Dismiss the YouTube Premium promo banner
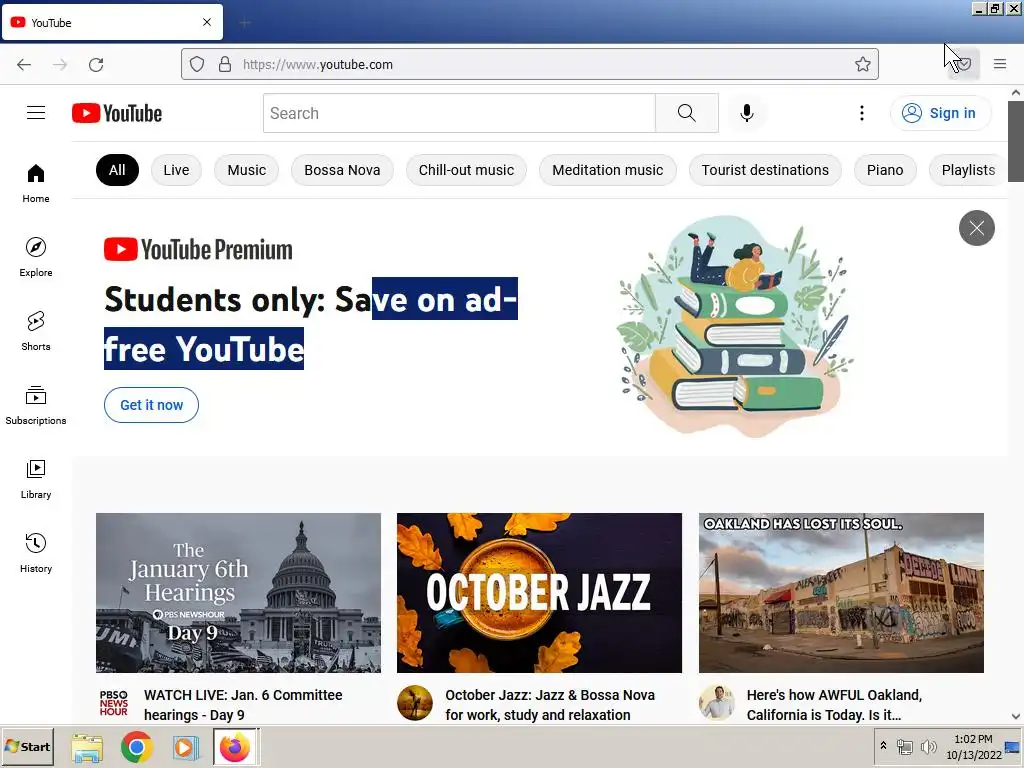The height and width of the screenshot is (768, 1024). 976,228
